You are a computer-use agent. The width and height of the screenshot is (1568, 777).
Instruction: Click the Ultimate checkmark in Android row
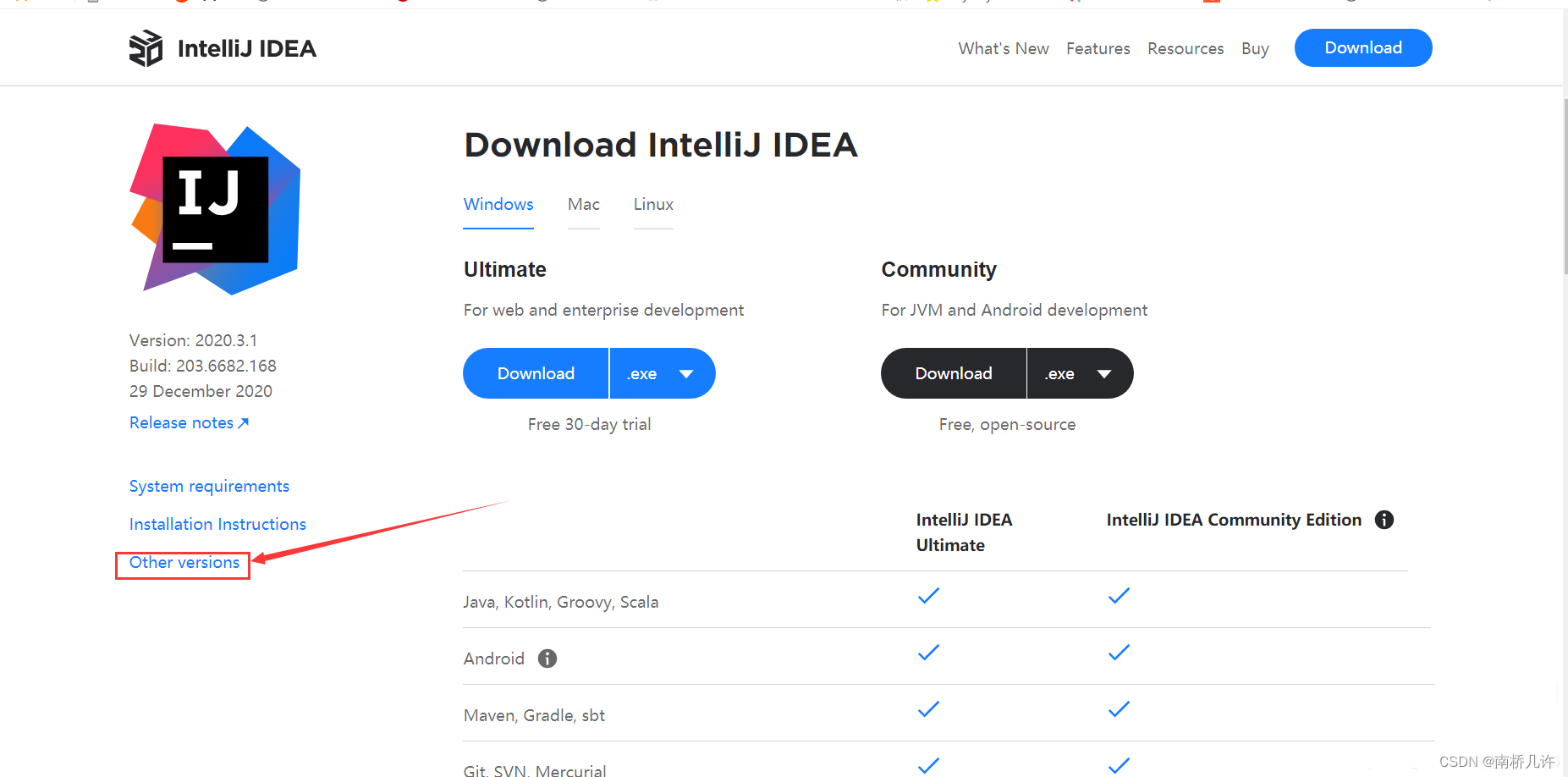(x=928, y=653)
